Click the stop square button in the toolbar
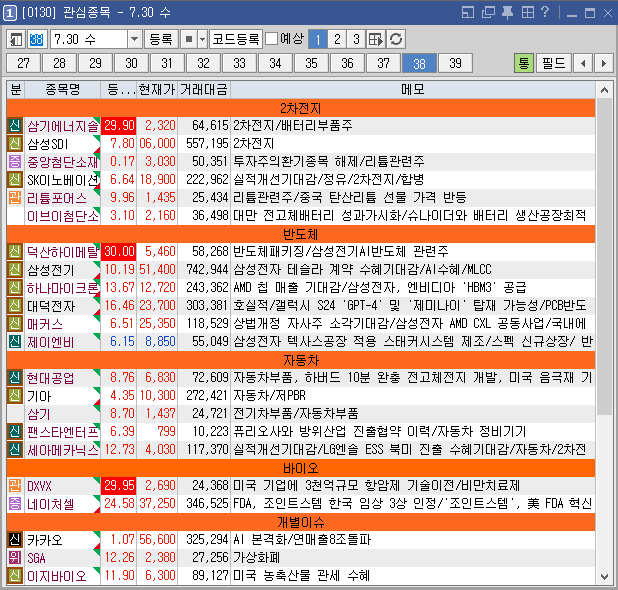The image size is (618, 590). click(x=189, y=39)
